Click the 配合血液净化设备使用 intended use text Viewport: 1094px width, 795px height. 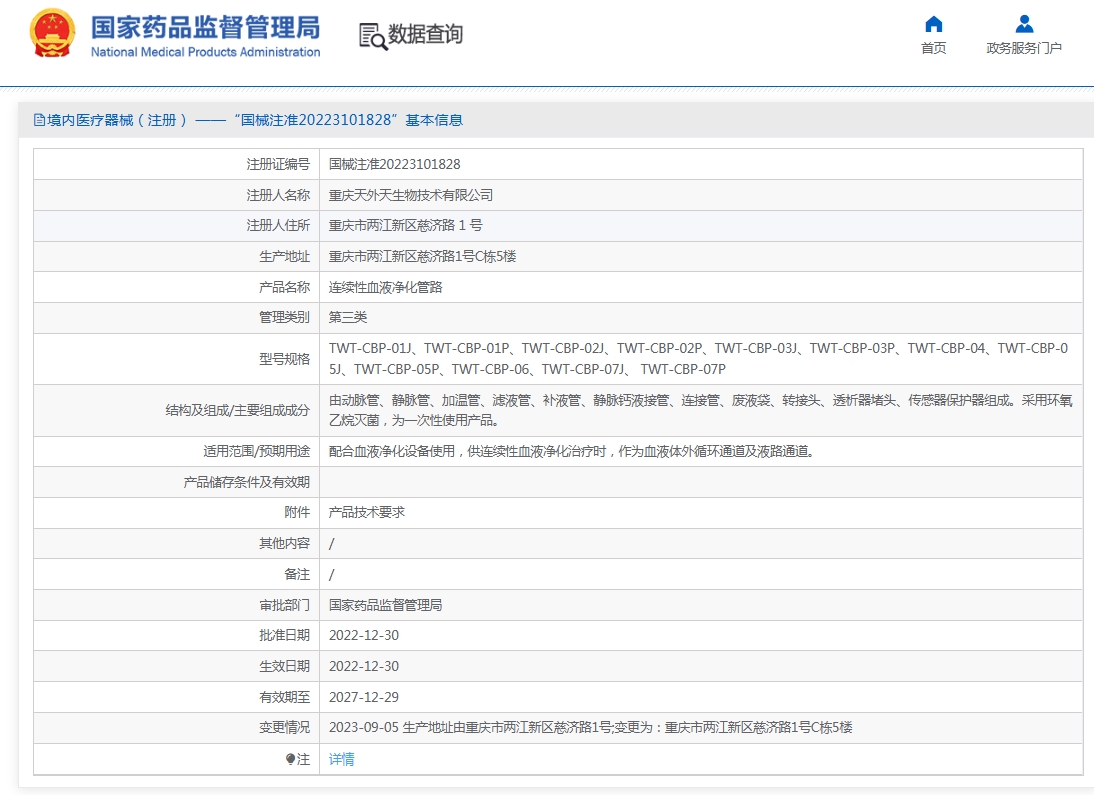(571, 452)
